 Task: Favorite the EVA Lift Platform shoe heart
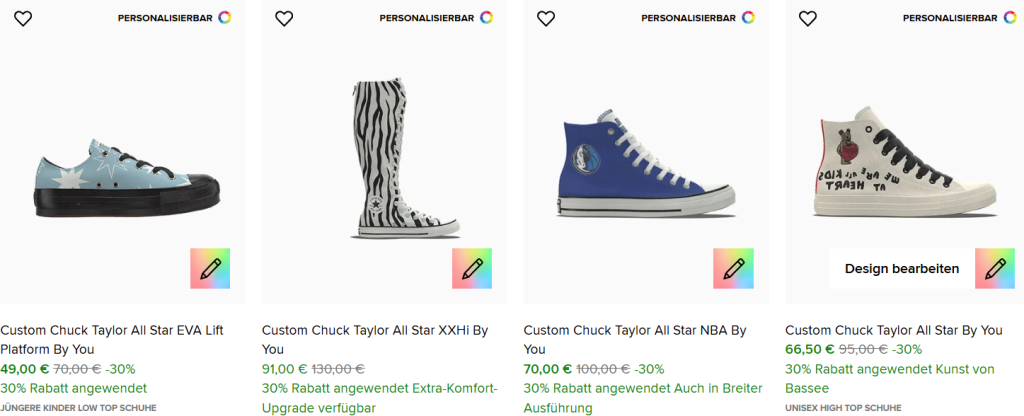coord(22,18)
